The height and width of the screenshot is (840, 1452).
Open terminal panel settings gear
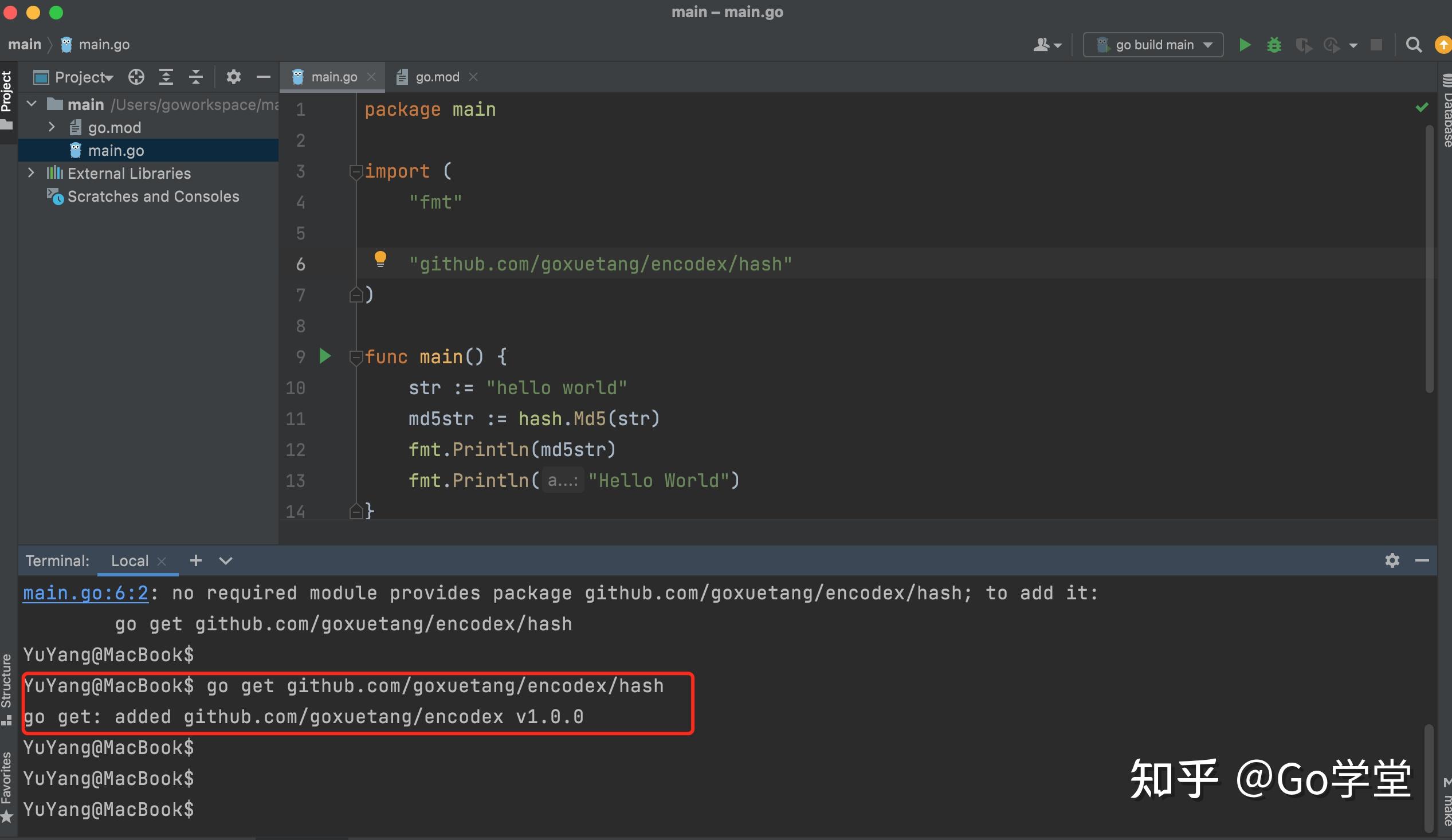(x=1391, y=560)
